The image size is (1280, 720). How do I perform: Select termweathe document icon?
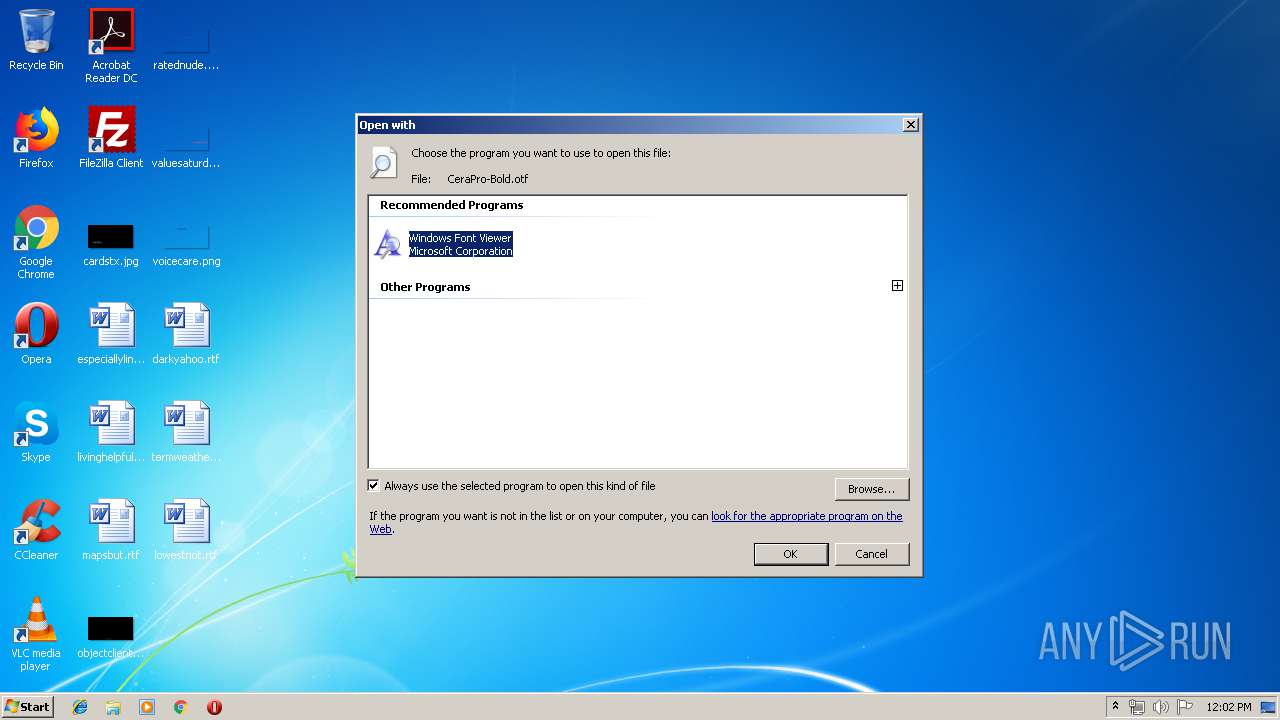(186, 432)
